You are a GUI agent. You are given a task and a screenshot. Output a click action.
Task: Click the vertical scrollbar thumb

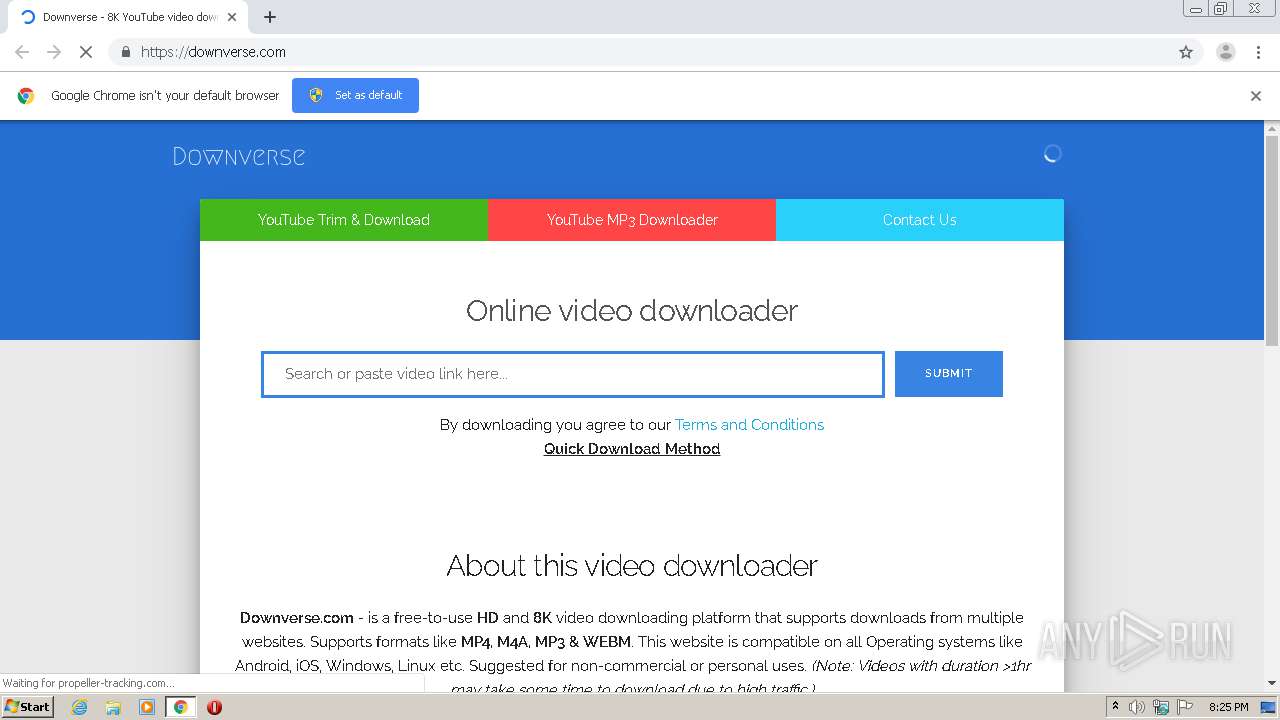(1272, 240)
